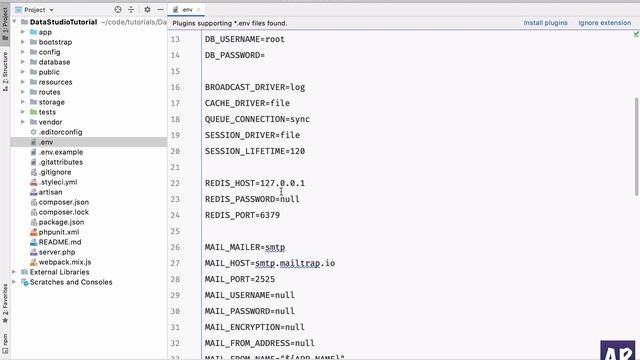
Task: Click the DB_PASSWORD= line
Action: tap(235, 55)
